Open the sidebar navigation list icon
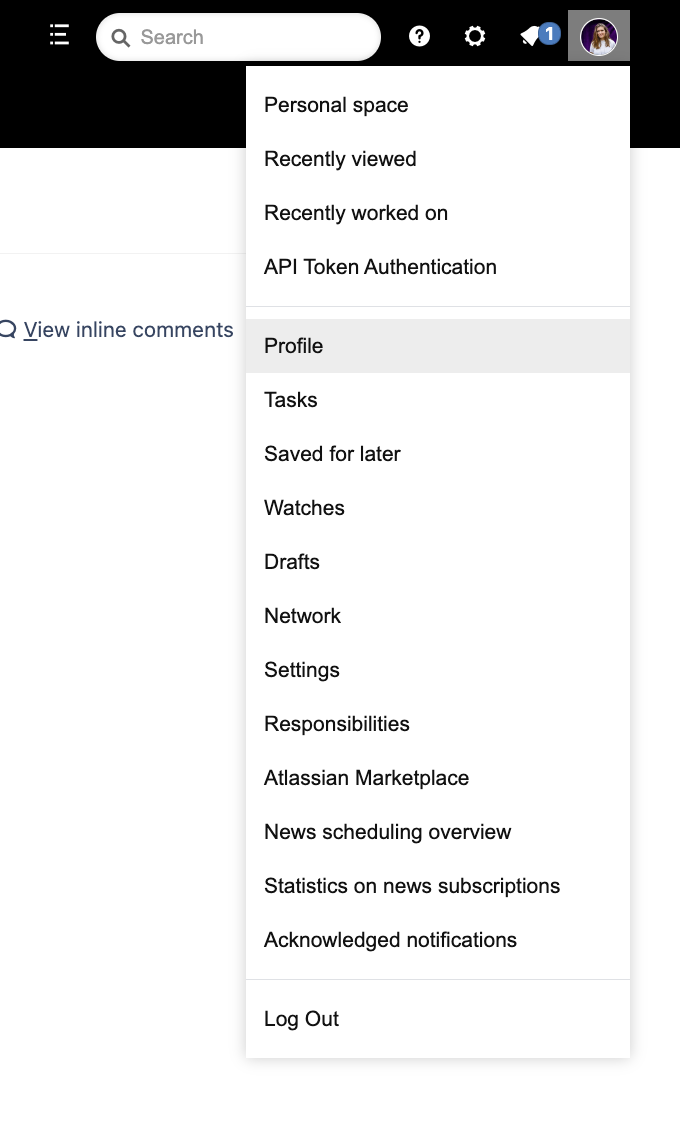680x1122 pixels. pyautogui.click(x=59, y=35)
